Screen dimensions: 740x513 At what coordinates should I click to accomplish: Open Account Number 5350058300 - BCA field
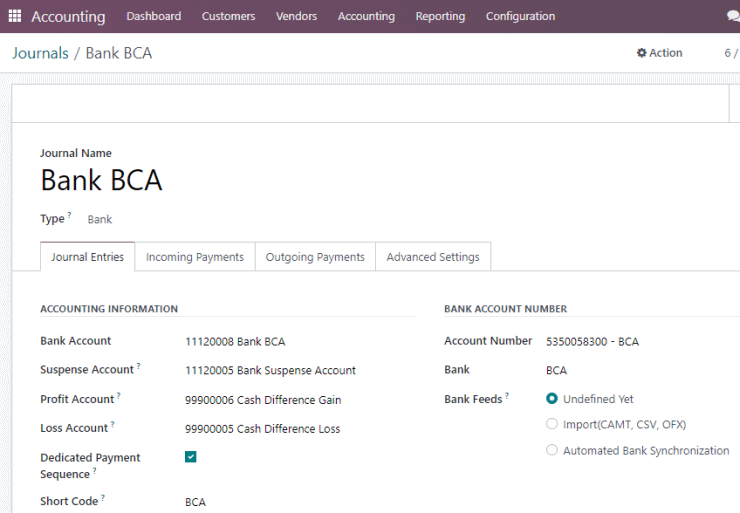pos(592,342)
